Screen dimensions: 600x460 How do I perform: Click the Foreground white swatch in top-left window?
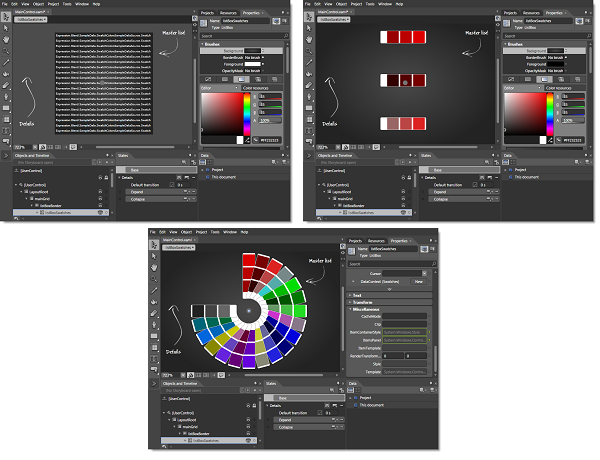point(253,64)
